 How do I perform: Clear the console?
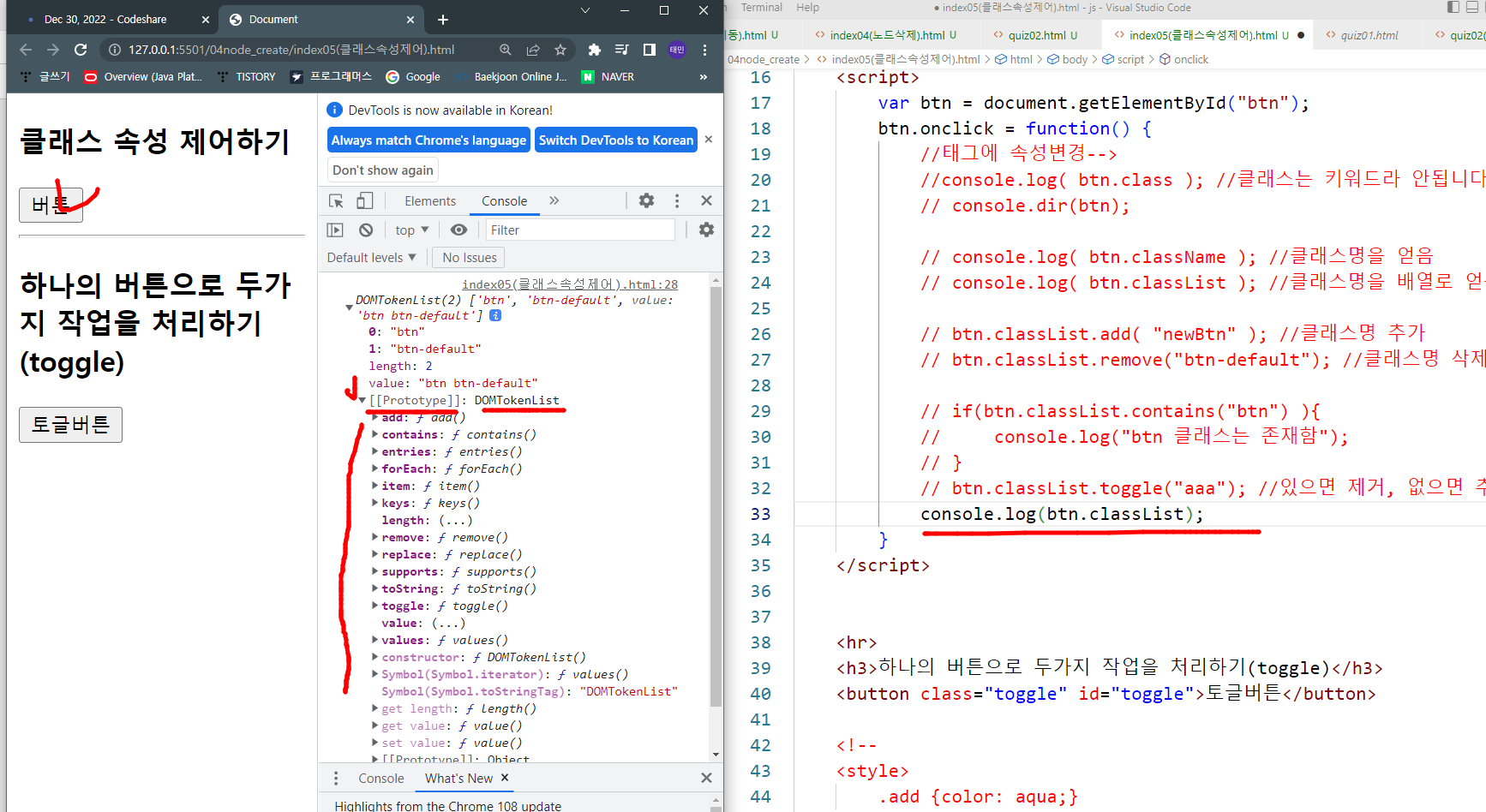[366, 230]
